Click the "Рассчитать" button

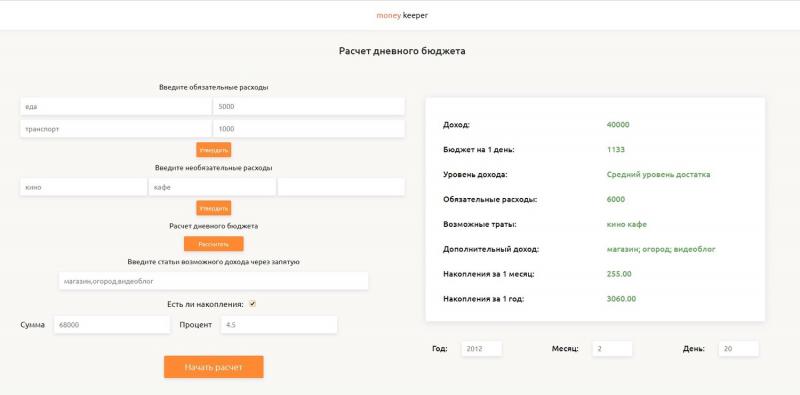pyautogui.click(x=214, y=244)
